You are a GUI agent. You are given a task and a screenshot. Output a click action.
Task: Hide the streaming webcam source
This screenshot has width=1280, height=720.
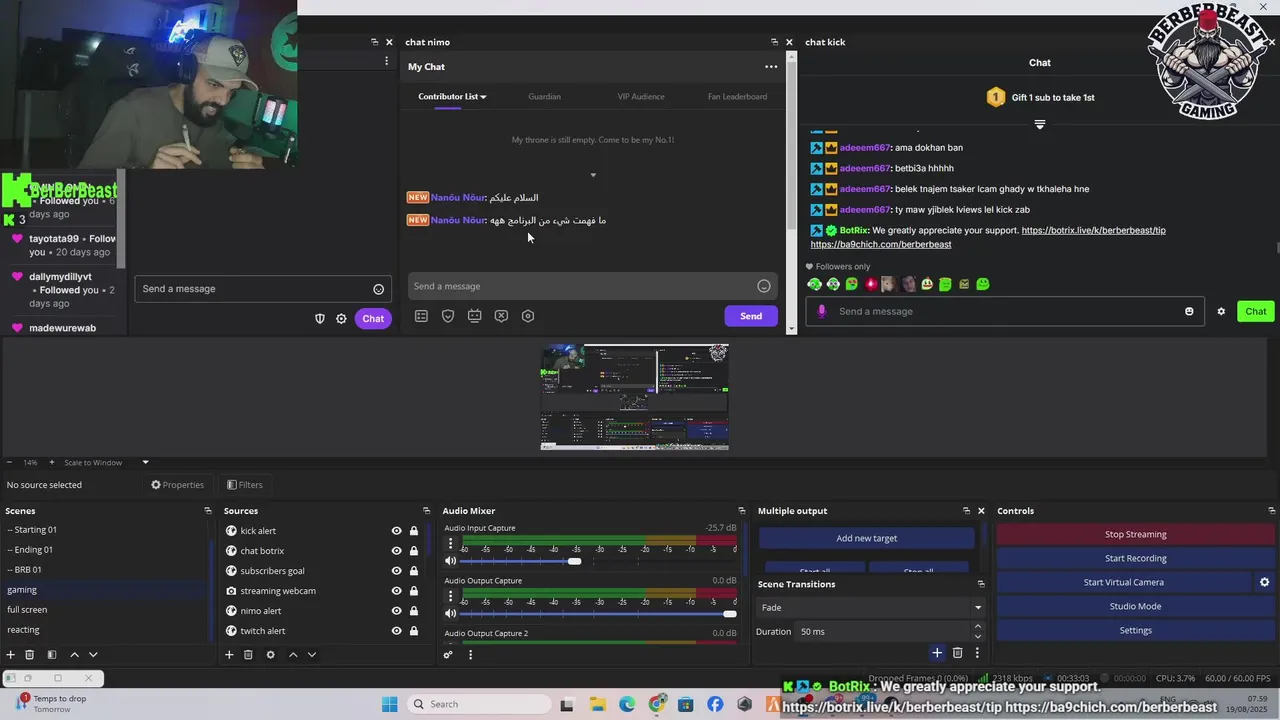(x=396, y=591)
